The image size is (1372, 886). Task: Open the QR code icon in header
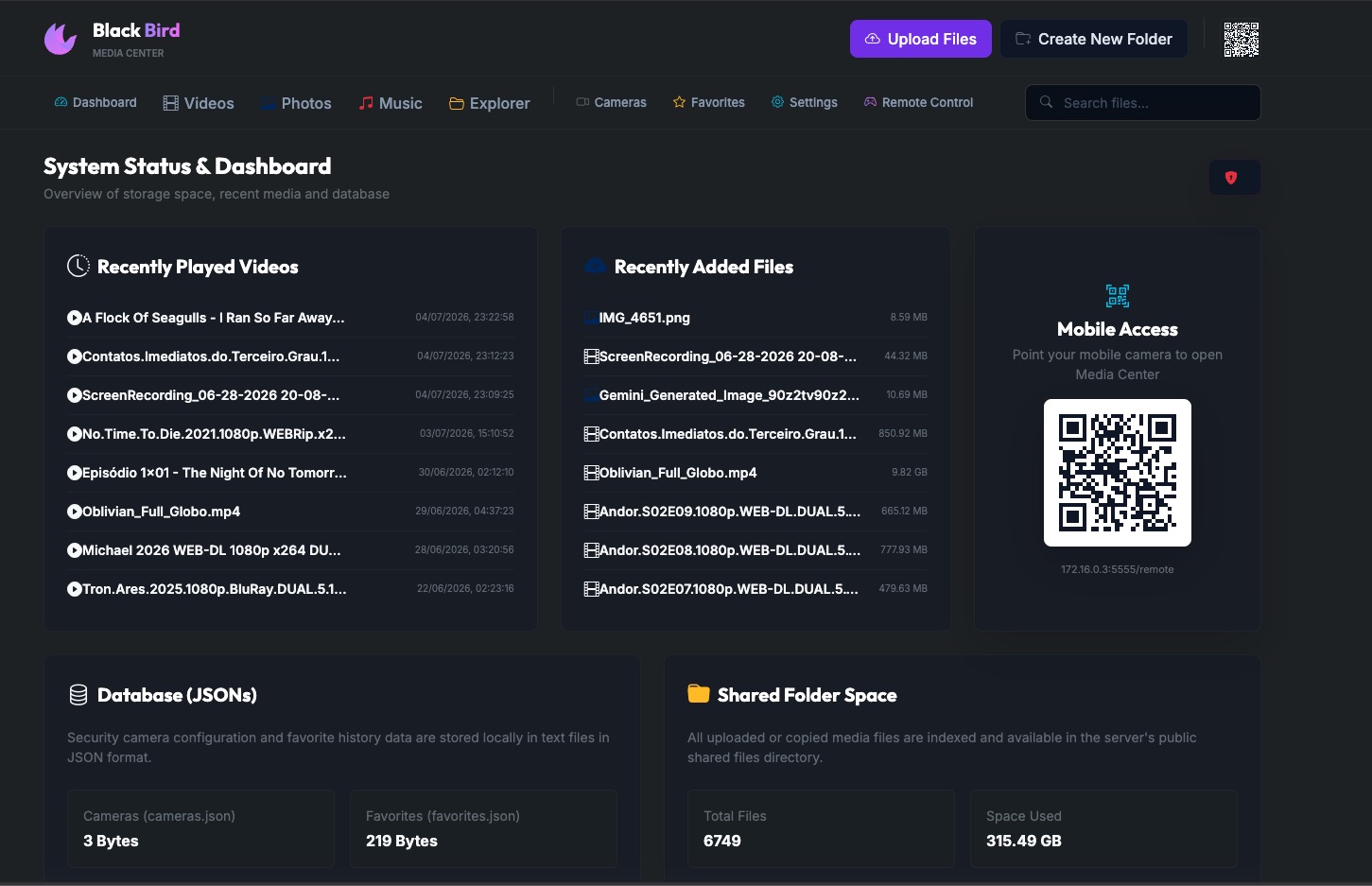click(x=1241, y=40)
